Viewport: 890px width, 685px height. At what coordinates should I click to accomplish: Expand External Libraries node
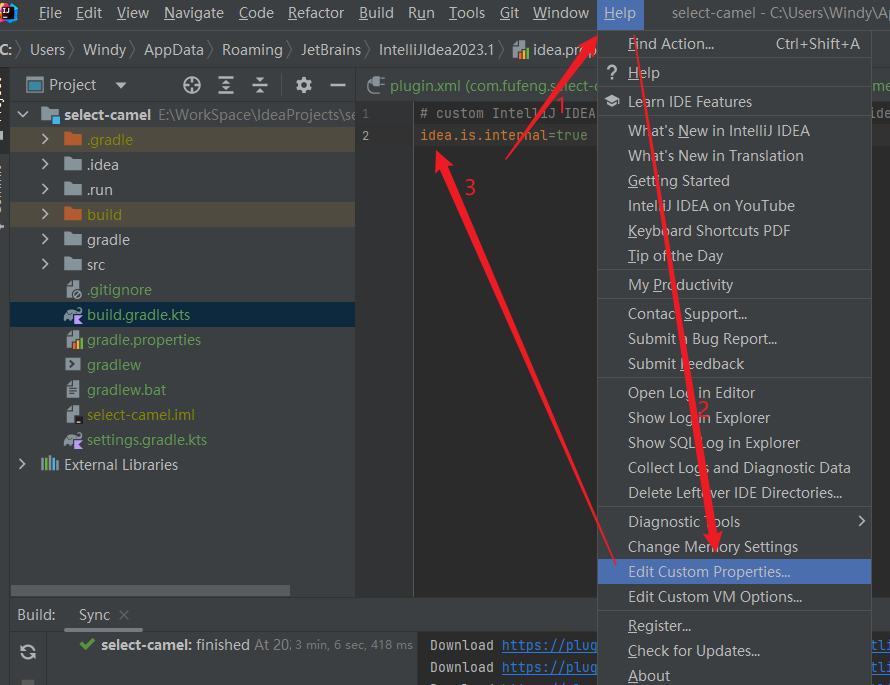point(22,464)
